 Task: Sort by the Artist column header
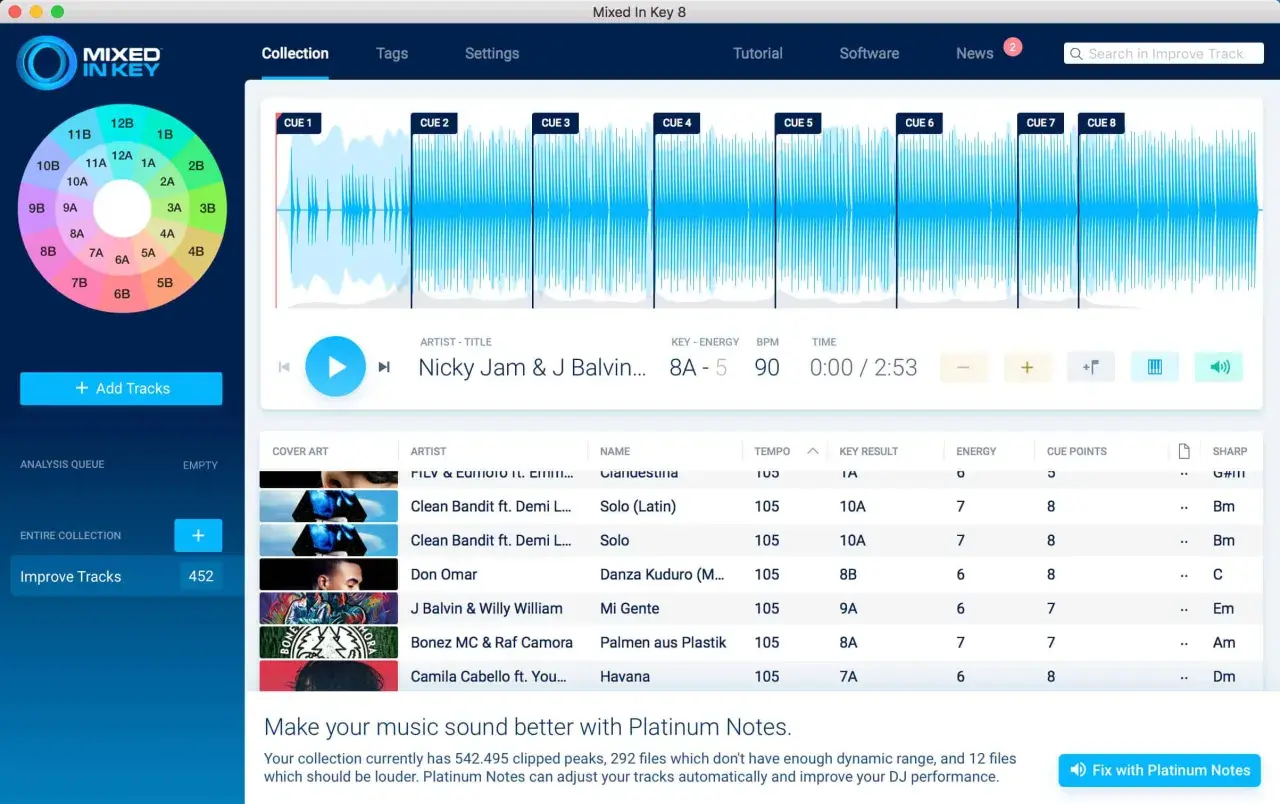click(x=428, y=451)
